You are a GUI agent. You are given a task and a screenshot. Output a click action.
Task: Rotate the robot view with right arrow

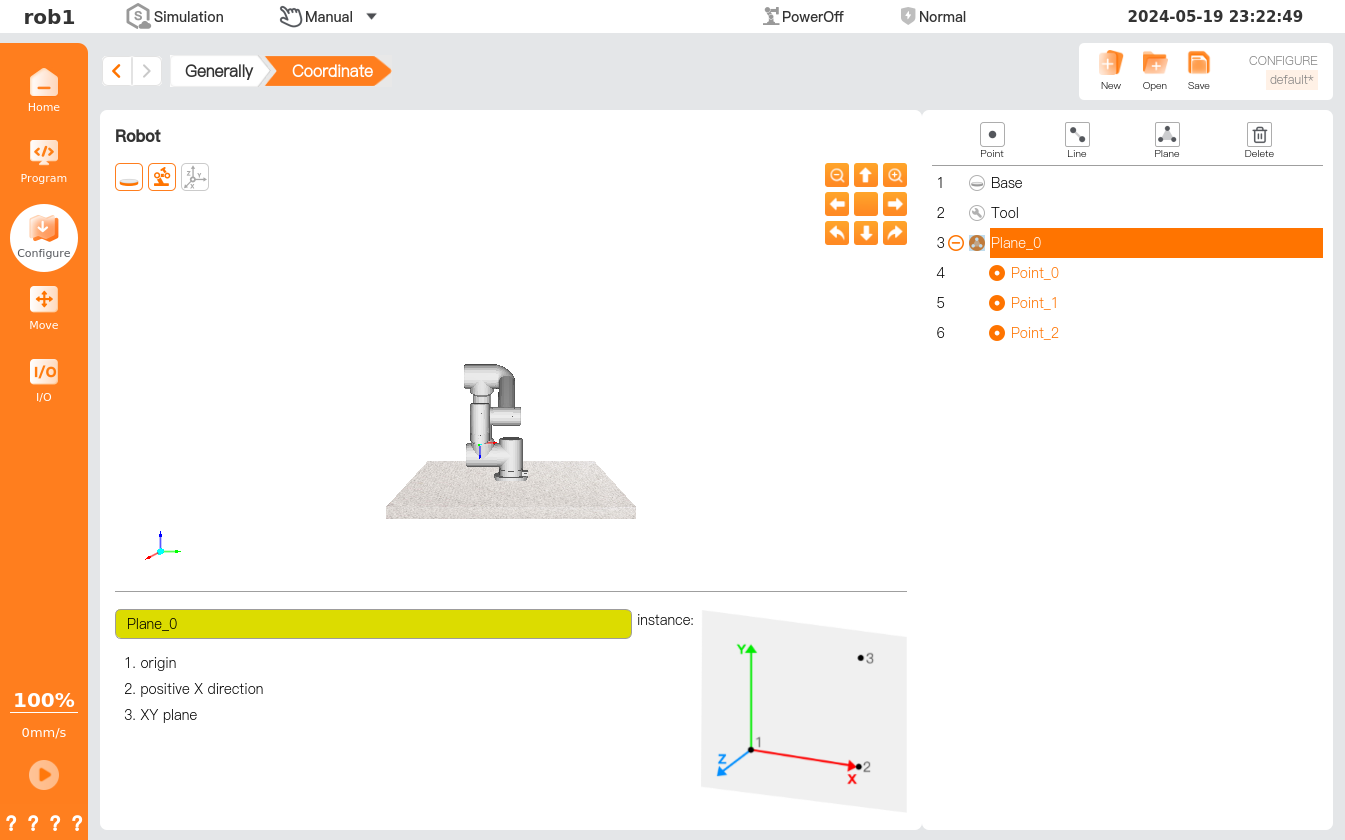[895, 204]
